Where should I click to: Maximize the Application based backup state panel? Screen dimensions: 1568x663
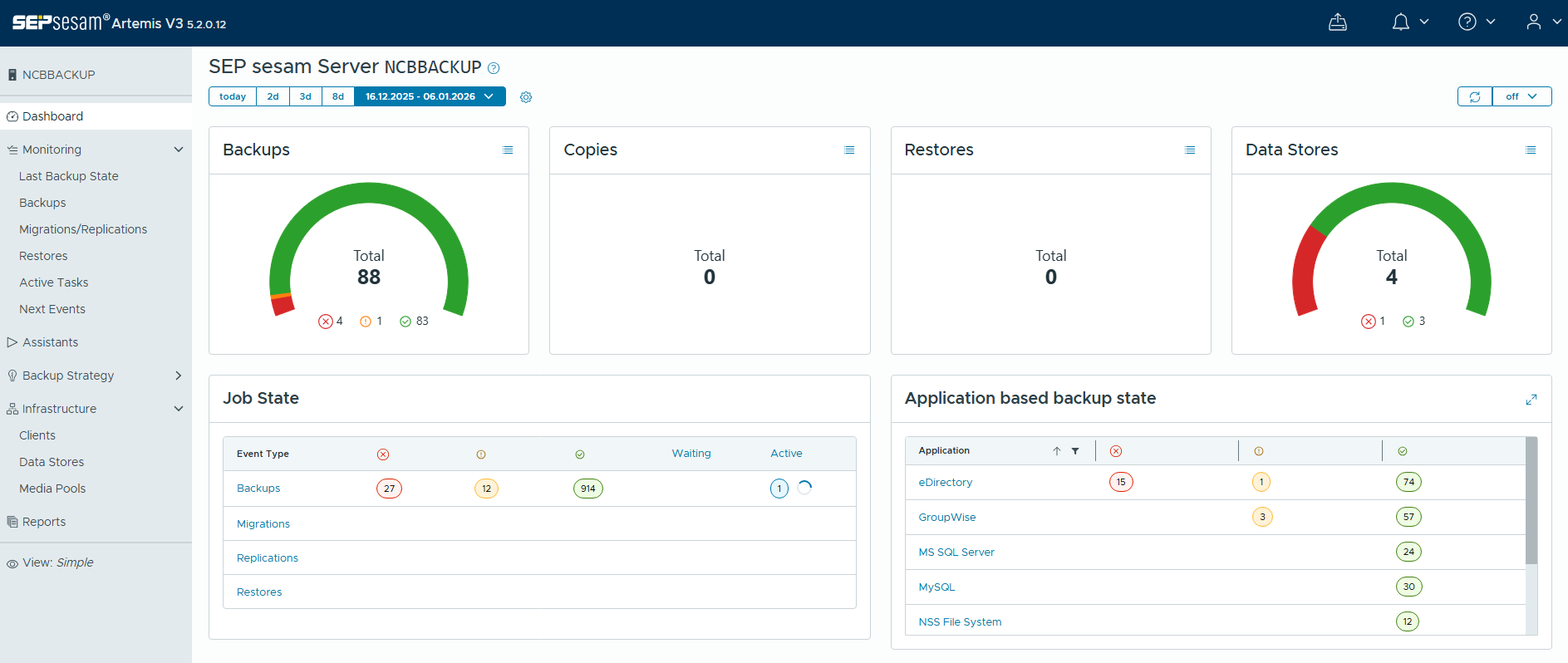(1531, 400)
